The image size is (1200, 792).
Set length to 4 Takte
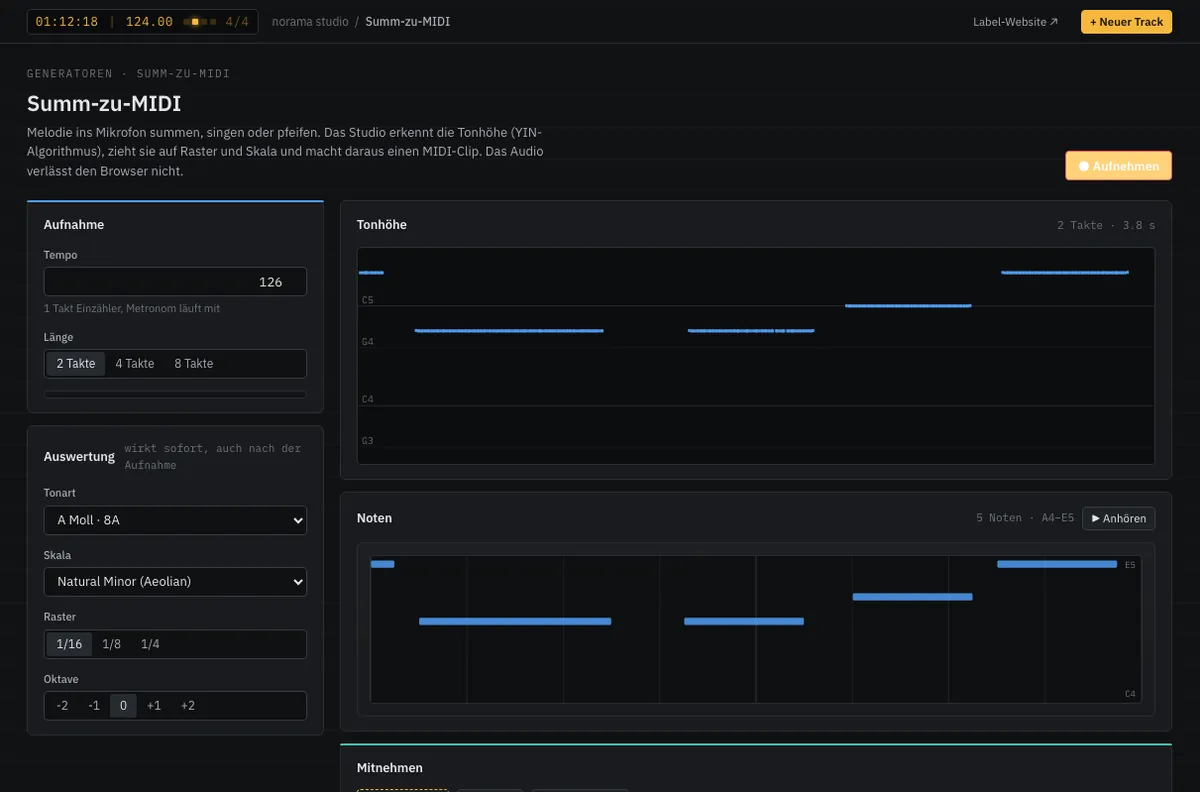tap(135, 364)
